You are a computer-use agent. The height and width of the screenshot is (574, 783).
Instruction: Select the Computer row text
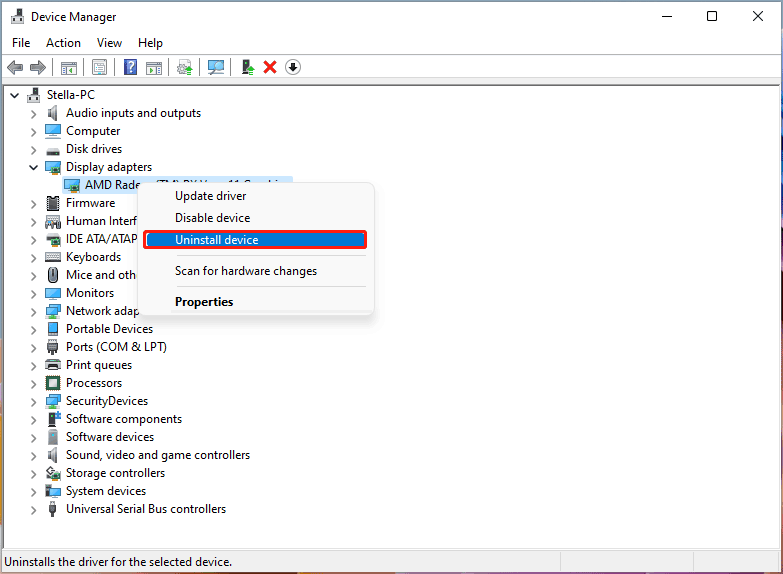[93, 131]
